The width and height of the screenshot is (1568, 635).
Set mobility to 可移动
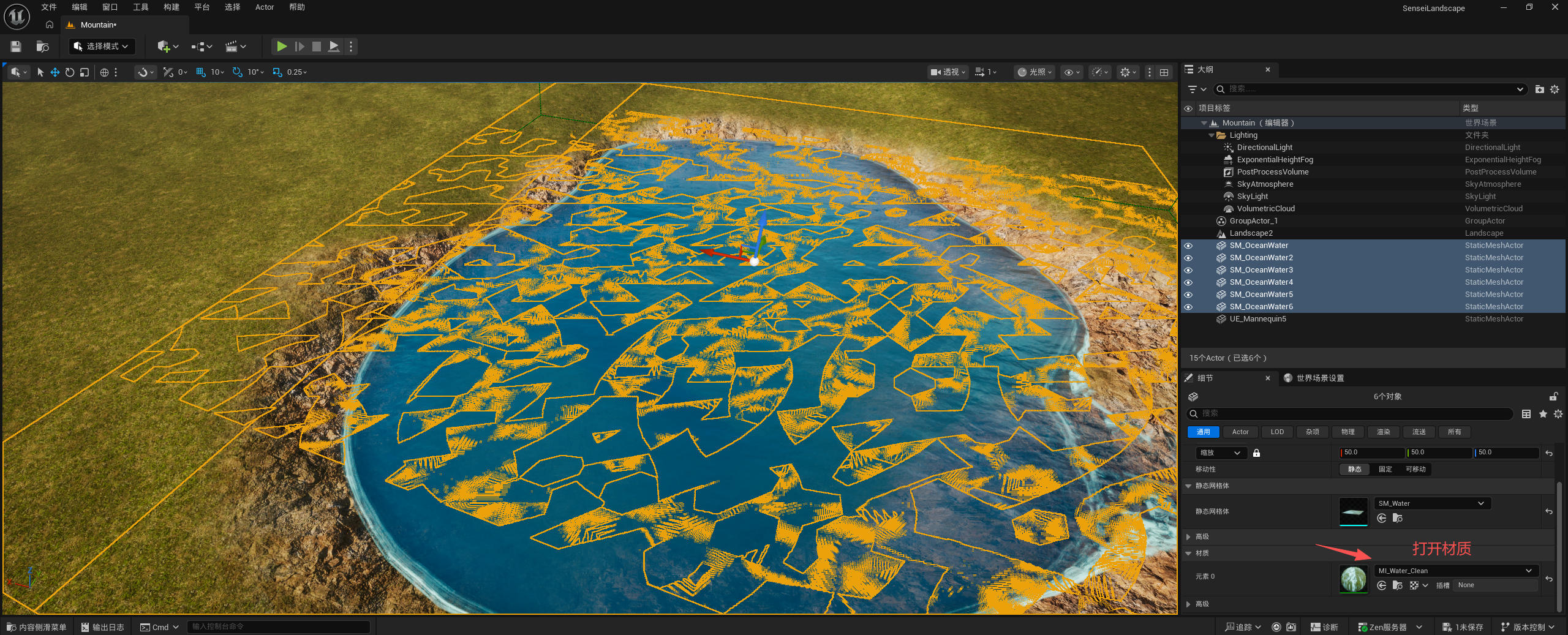tap(1415, 469)
